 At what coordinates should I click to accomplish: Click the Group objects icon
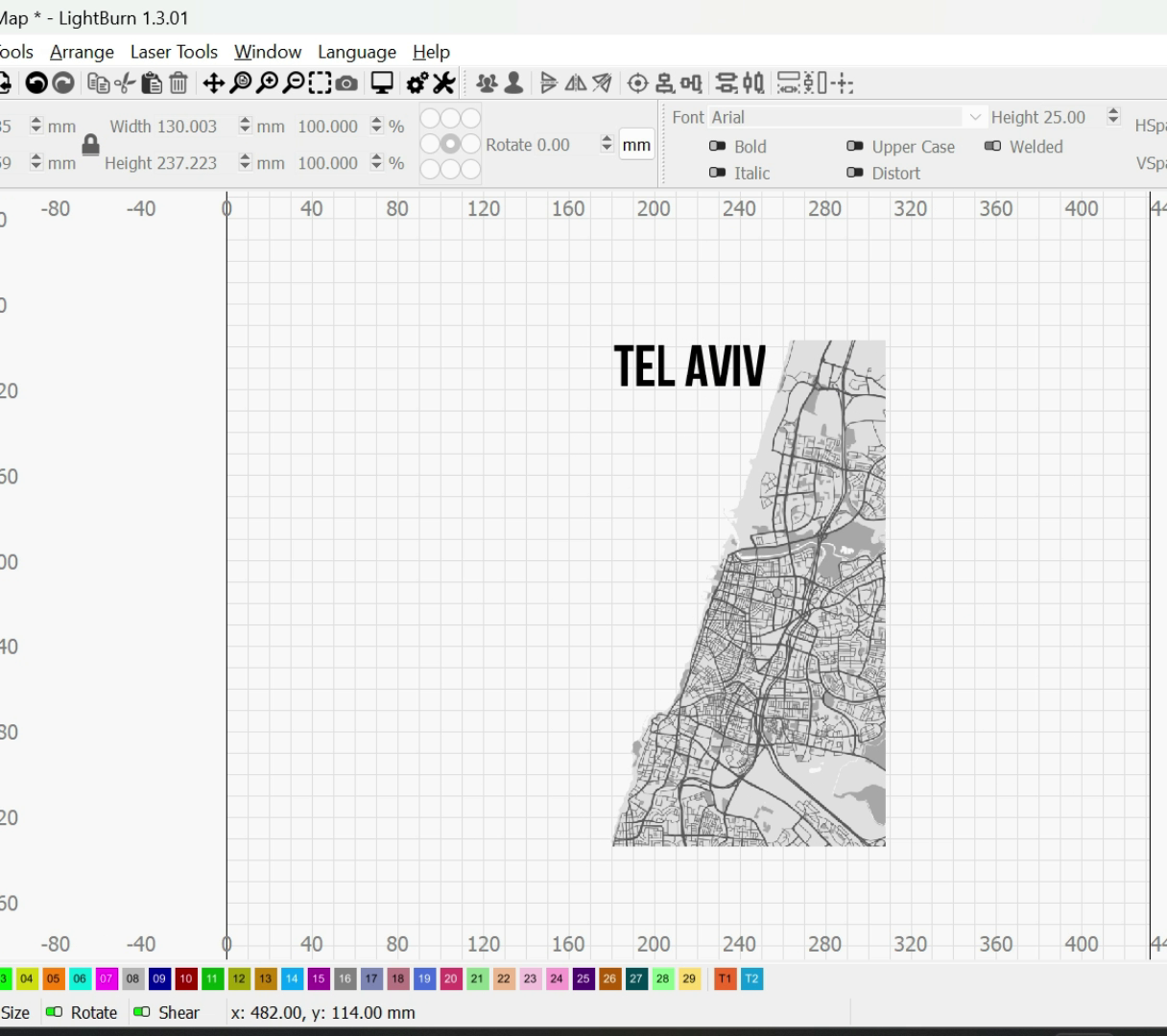pyautogui.click(x=487, y=83)
